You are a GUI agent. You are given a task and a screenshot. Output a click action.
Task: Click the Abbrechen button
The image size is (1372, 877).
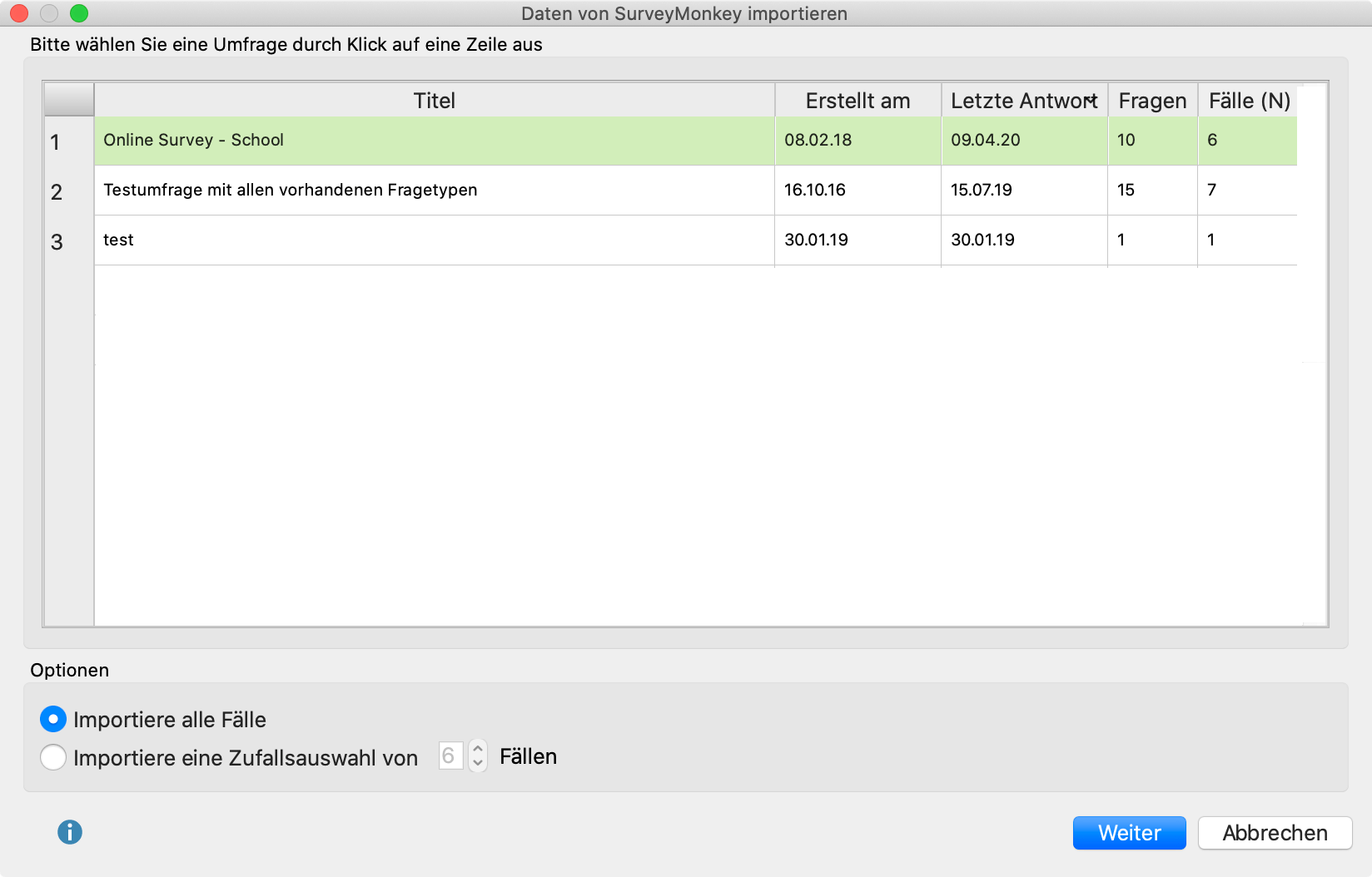pyautogui.click(x=1275, y=833)
